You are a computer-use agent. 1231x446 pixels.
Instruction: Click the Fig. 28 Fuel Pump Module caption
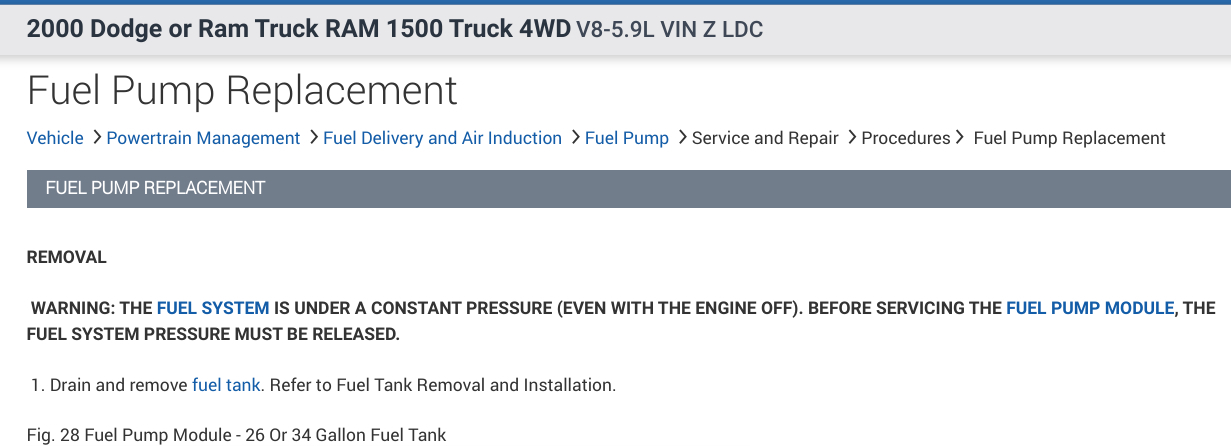click(x=236, y=435)
